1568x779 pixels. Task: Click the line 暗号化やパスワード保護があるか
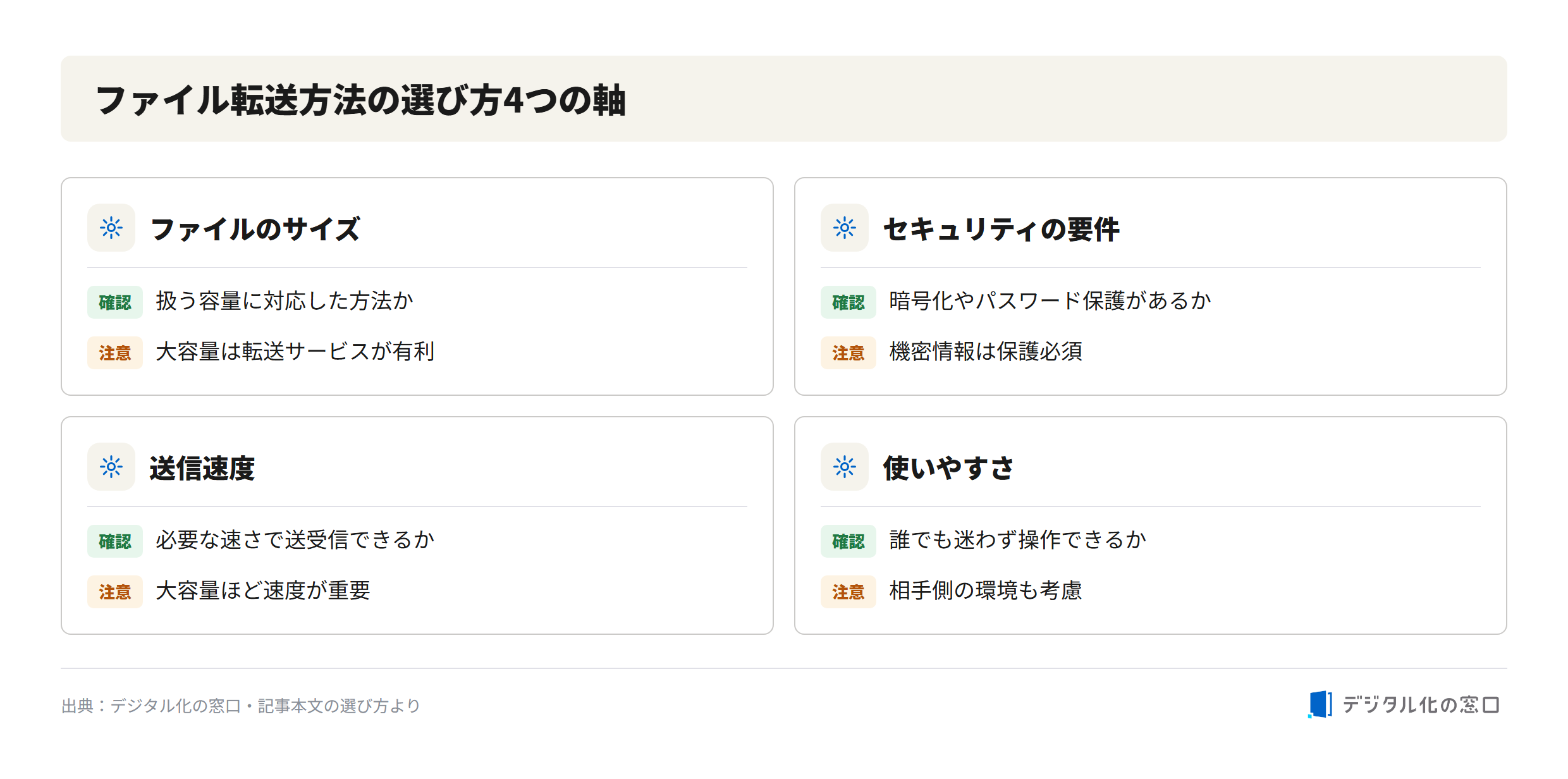pos(1050,301)
